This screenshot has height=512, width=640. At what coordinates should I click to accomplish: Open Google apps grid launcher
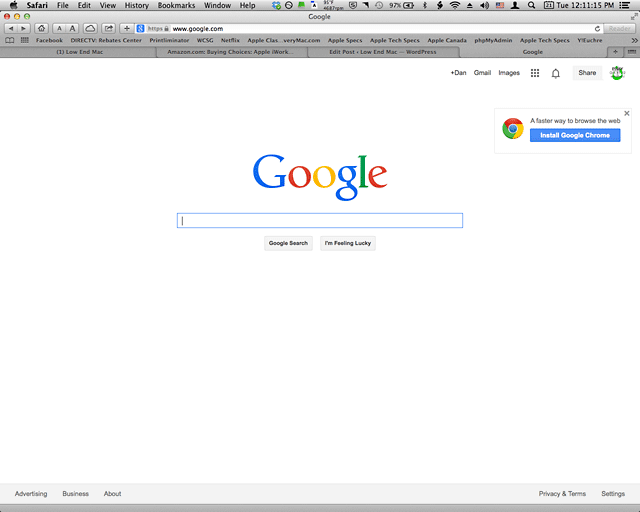[x=535, y=73]
